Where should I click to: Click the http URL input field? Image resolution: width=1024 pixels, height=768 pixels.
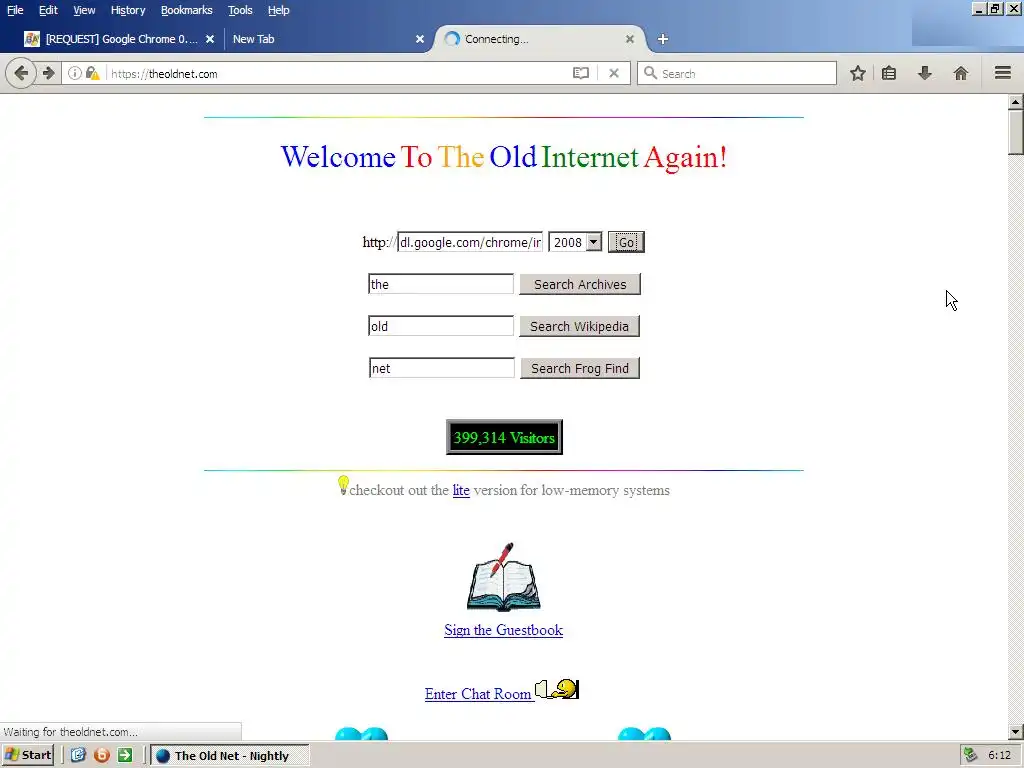click(x=470, y=242)
